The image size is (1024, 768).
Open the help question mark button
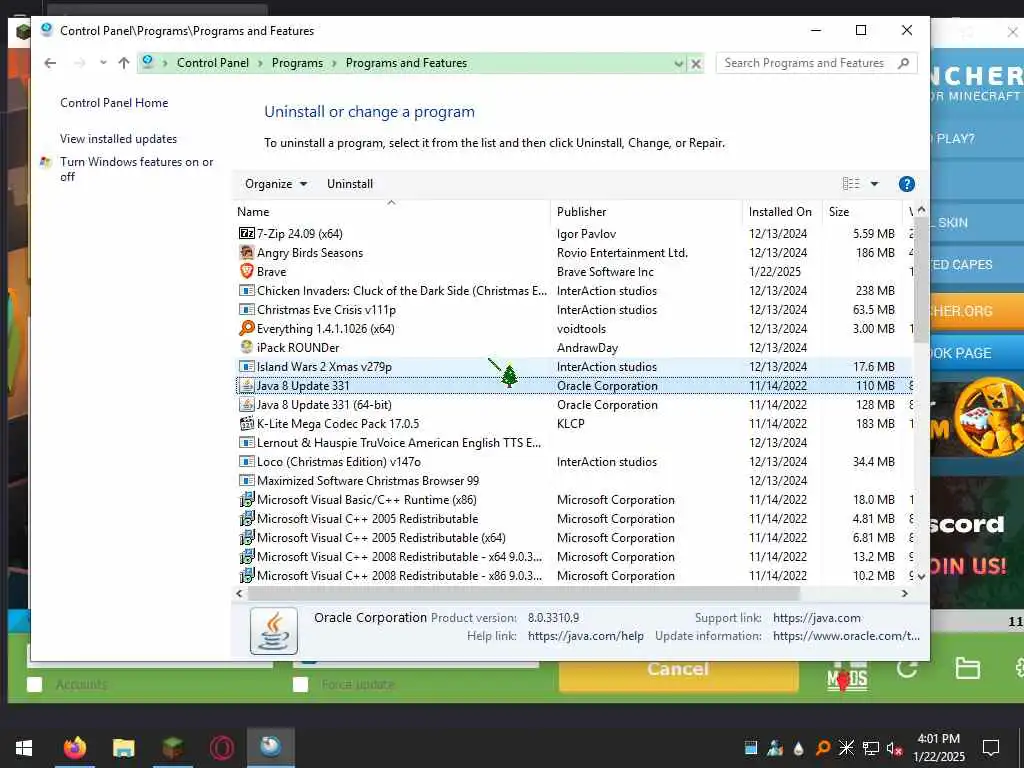906,184
